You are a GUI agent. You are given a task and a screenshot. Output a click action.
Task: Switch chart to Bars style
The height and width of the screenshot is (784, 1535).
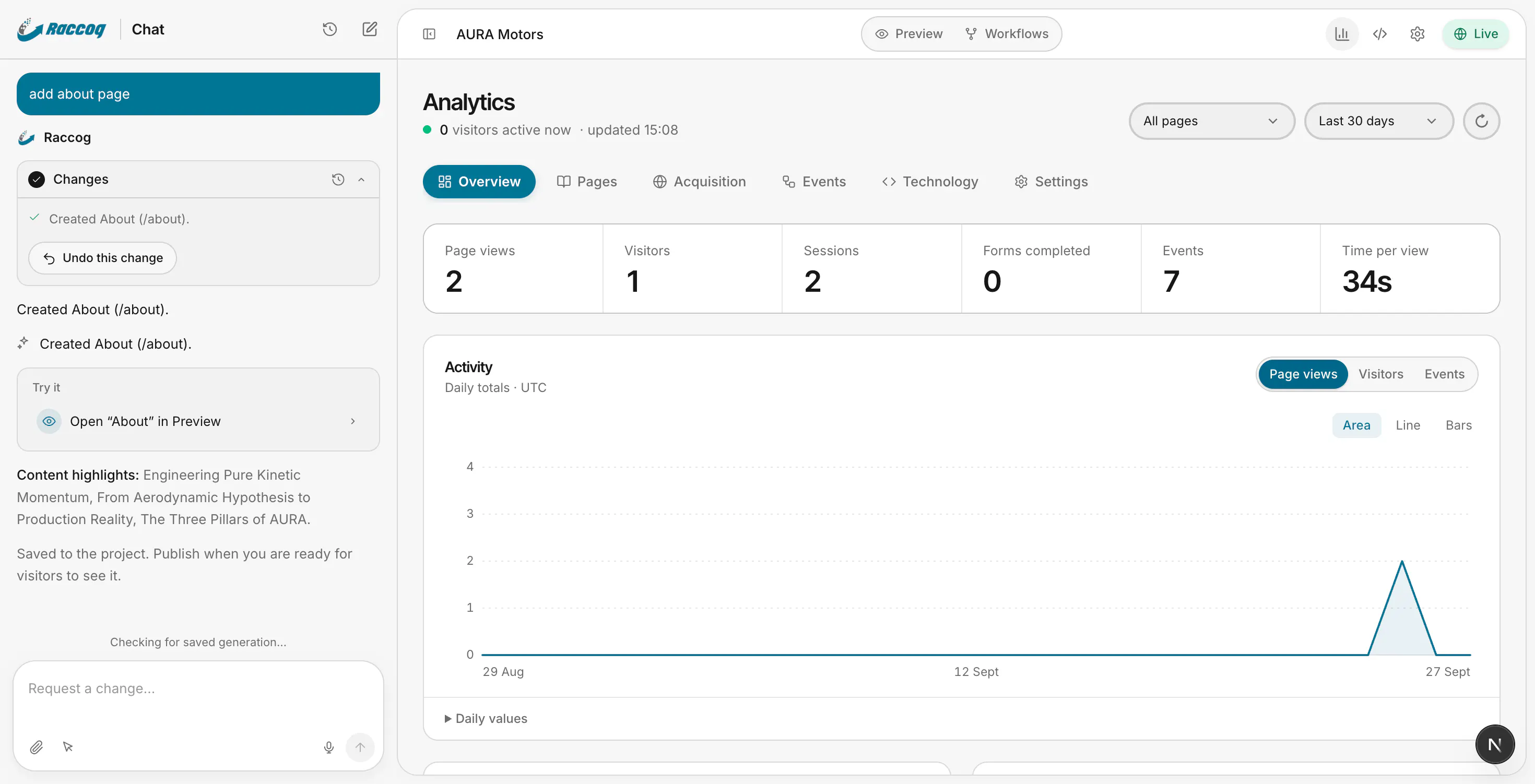[1458, 425]
